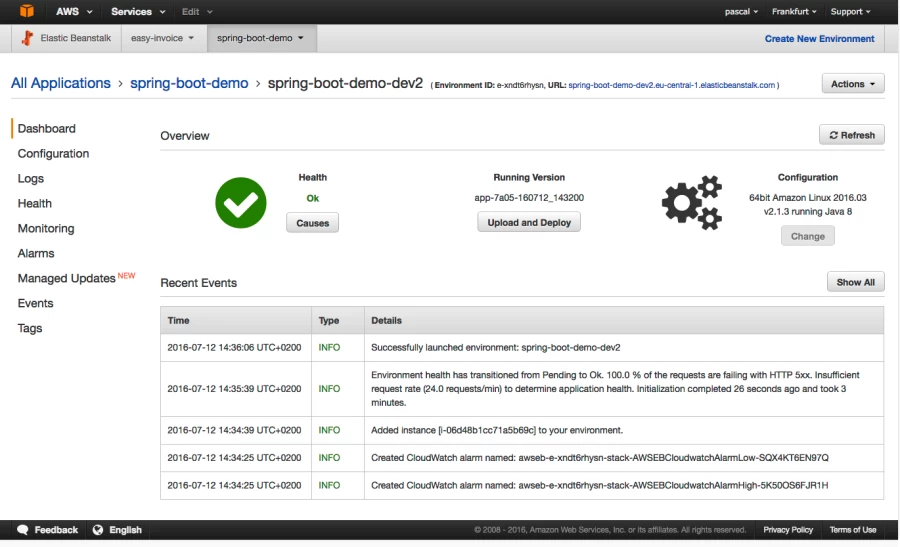Open Configuration in the sidebar
Image resolution: width=900 pixels, height=547 pixels.
click(x=53, y=153)
